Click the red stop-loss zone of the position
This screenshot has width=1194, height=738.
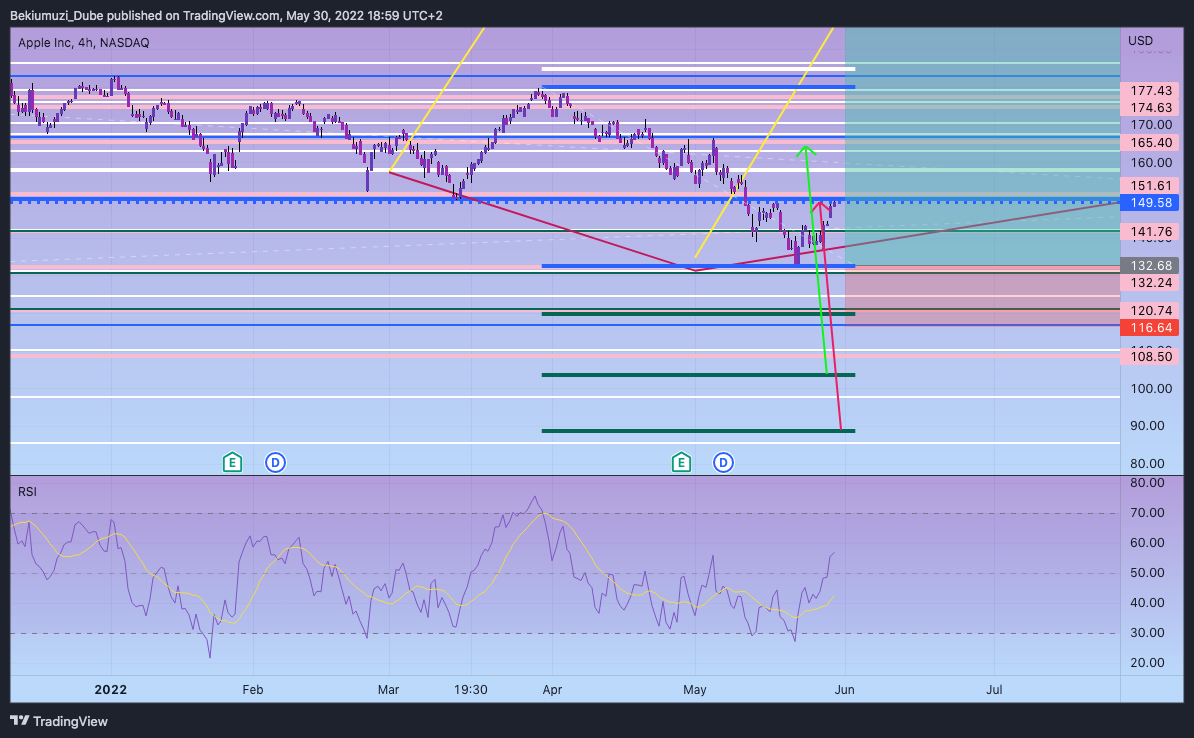pyautogui.click(x=982, y=296)
